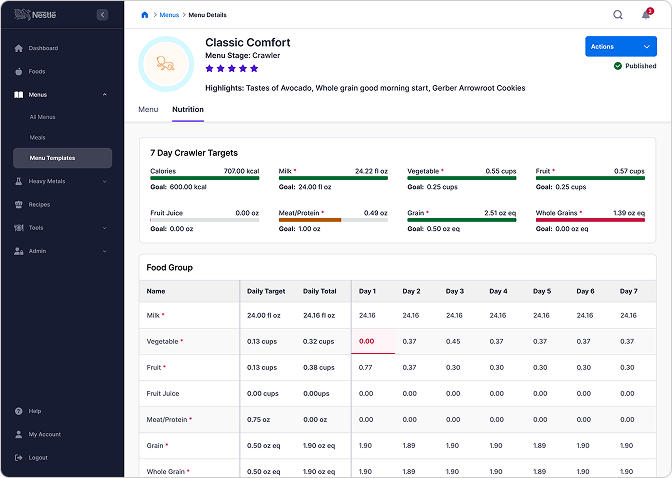Viewport: 672px width, 478px height.
Task: Collapse the sidebar with arrow button
Action: pyautogui.click(x=102, y=15)
